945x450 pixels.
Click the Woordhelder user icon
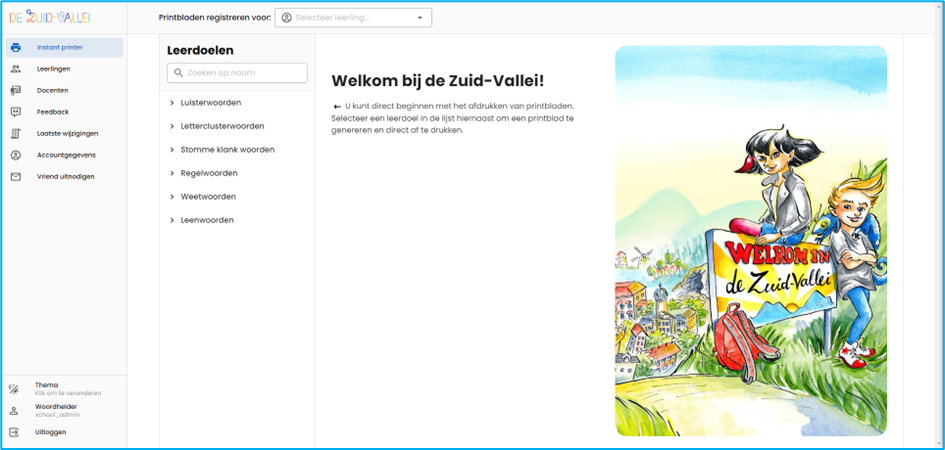tap(14, 410)
